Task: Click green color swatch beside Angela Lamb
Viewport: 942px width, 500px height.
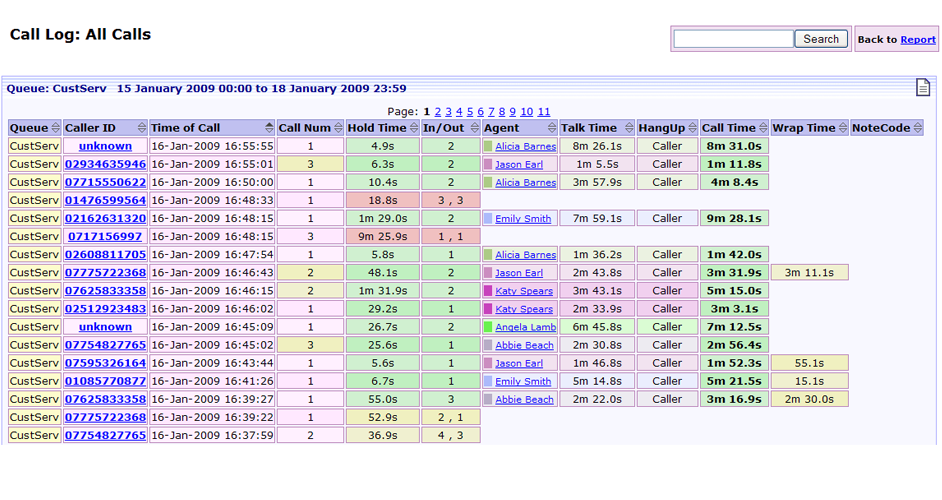Action: pyautogui.click(x=488, y=327)
